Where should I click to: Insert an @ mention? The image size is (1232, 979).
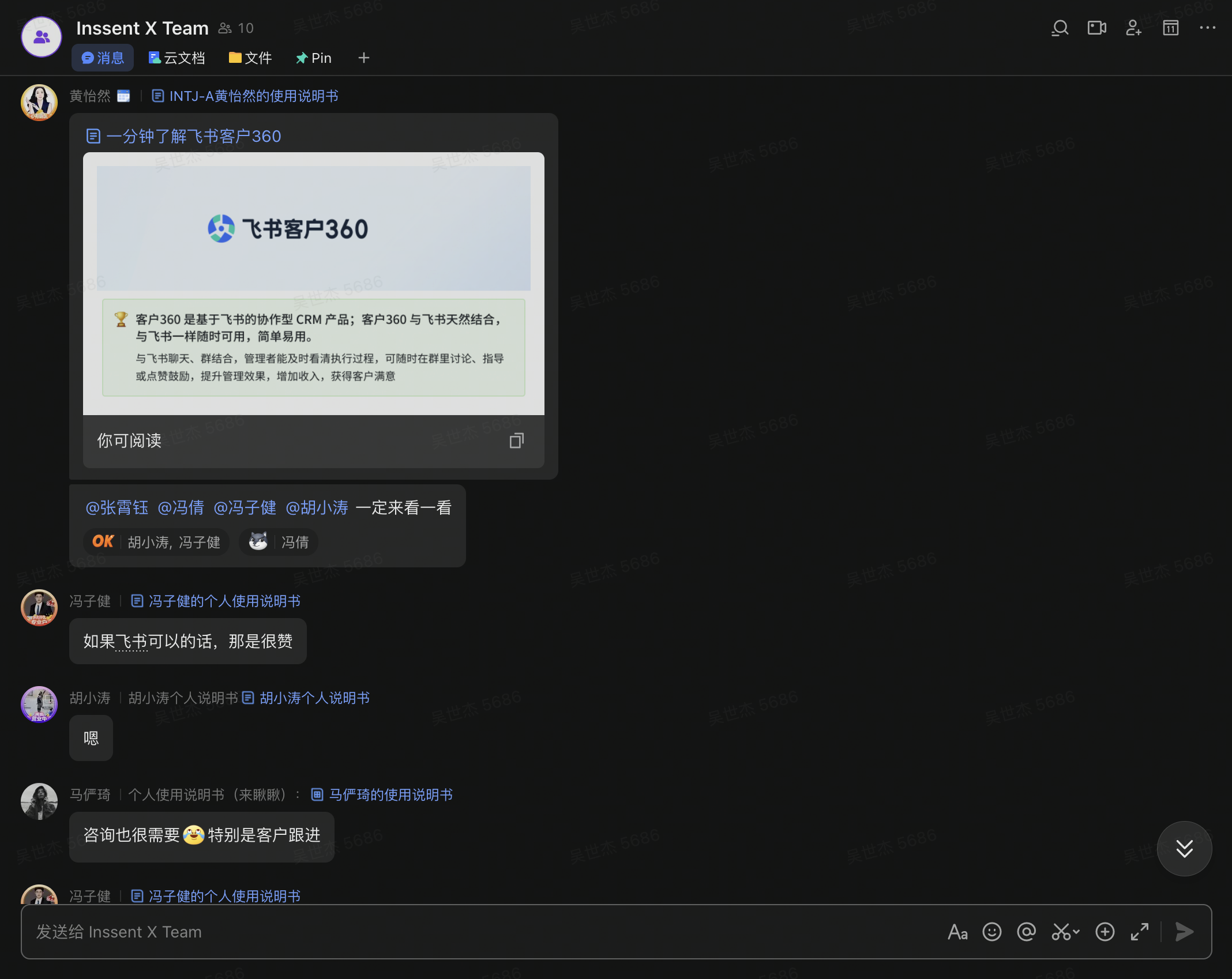pyautogui.click(x=1027, y=932)
